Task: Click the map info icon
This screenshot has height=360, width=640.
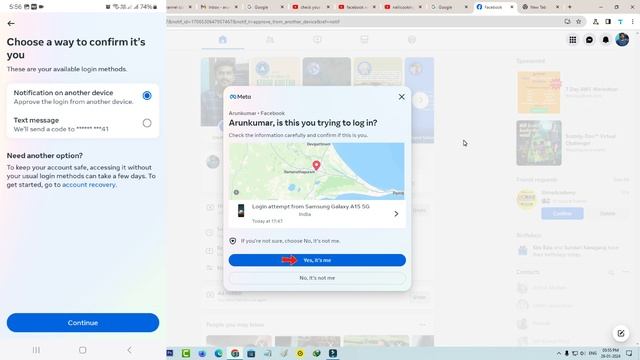Action: 236,192
